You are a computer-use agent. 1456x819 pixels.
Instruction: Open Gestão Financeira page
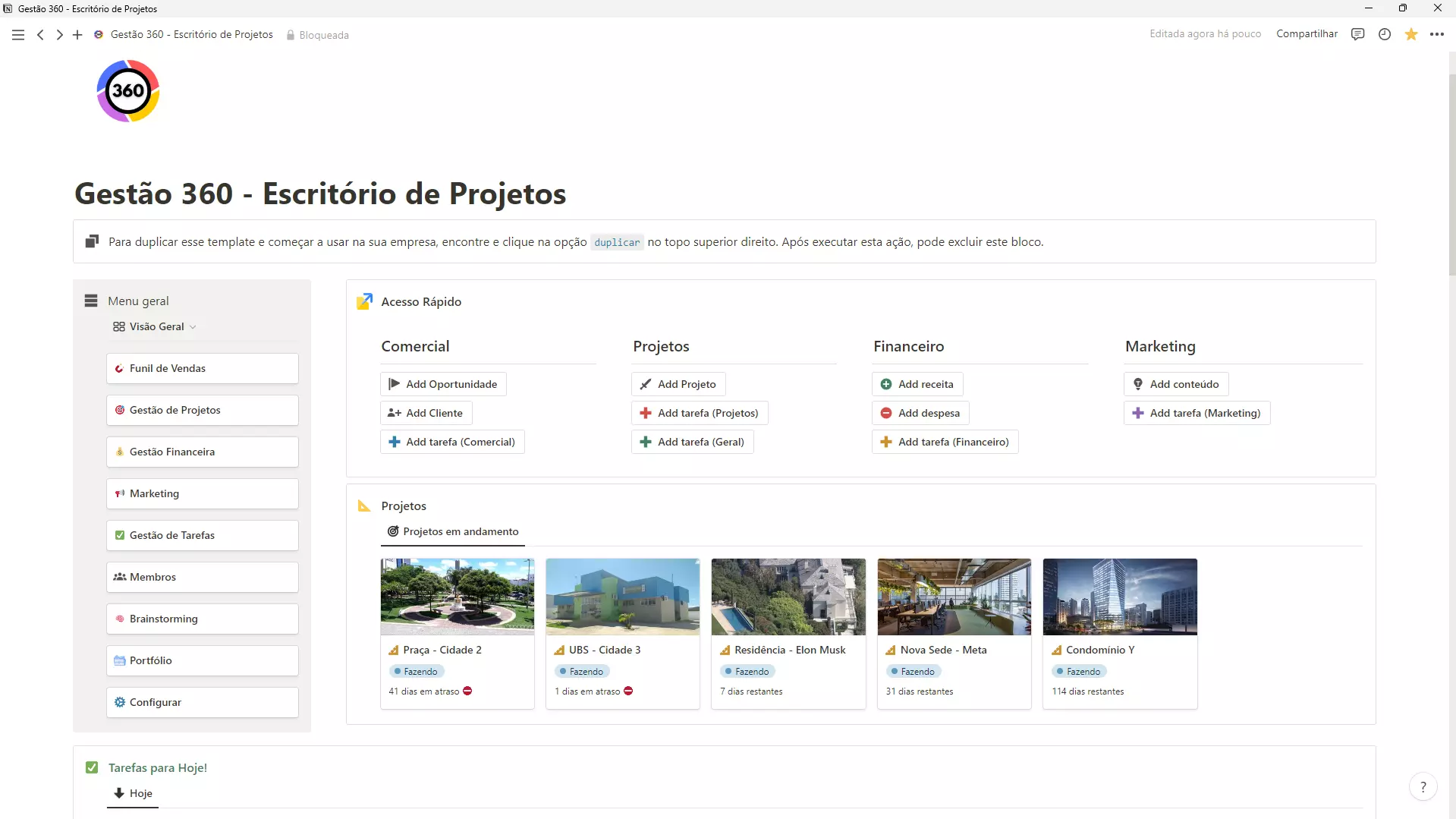(203, 452)
